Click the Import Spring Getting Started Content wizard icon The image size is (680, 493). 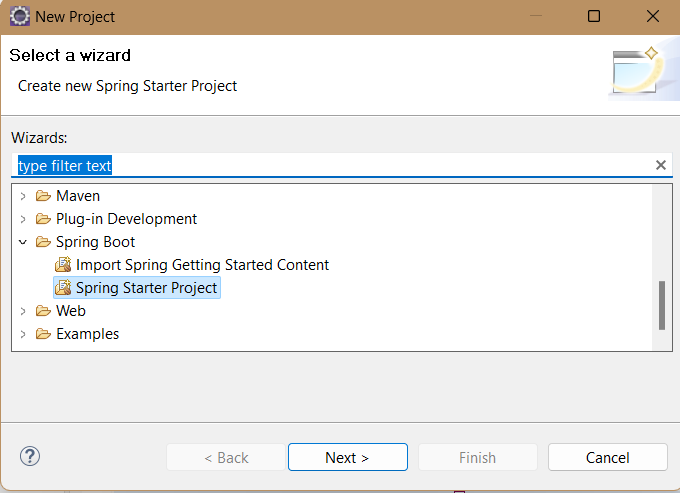63,264
